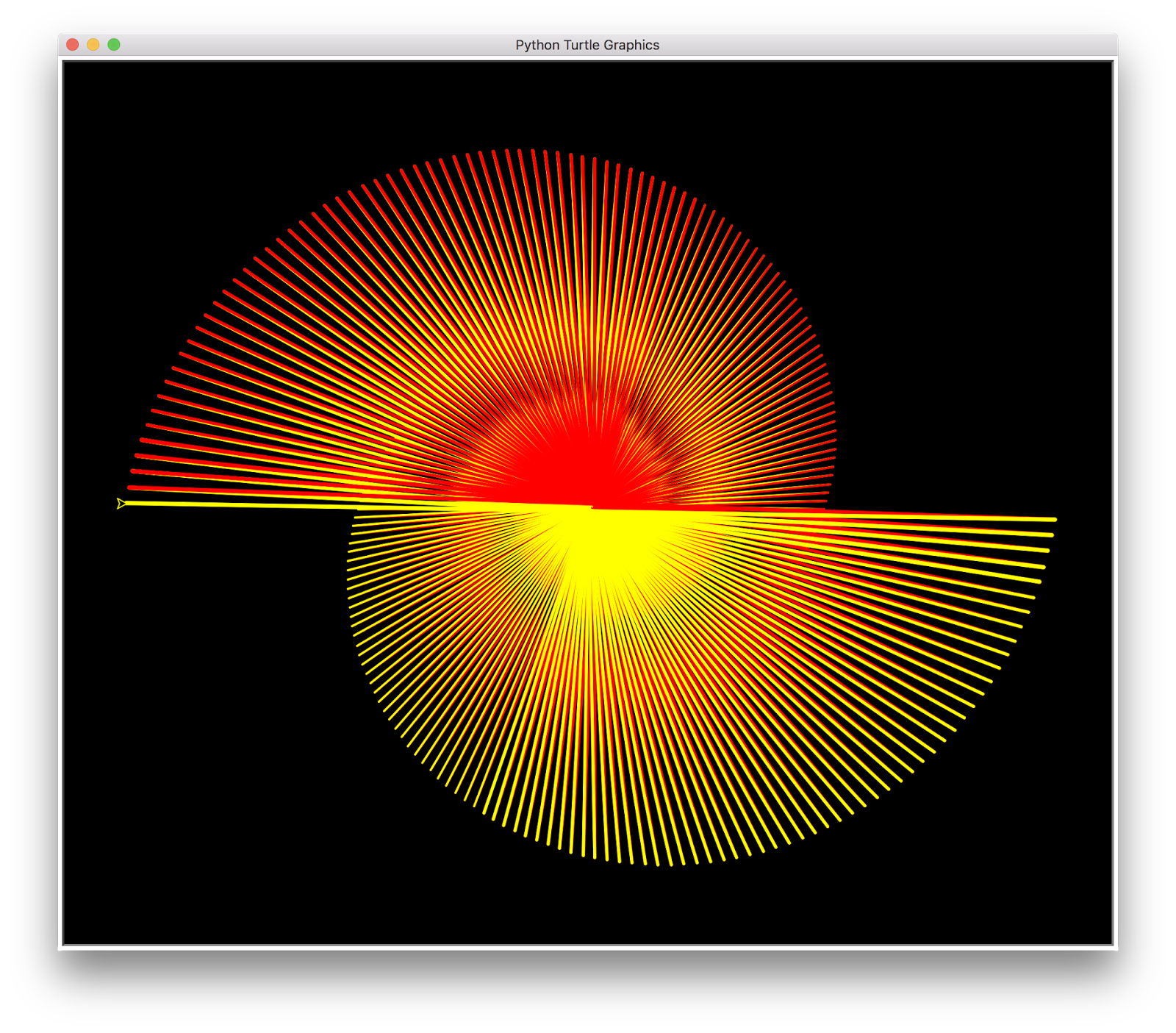The width and height of the screenshot is (1176, 1033).
Task: Click the yellow minimize button
Action: click(93, 44)
